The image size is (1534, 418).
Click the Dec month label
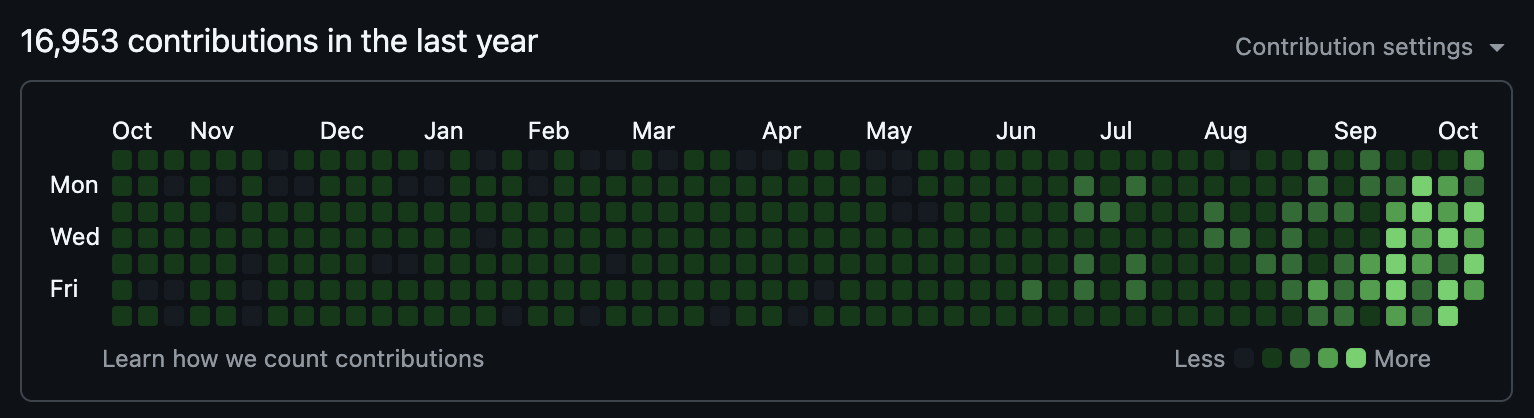click(x=342, y=131)
